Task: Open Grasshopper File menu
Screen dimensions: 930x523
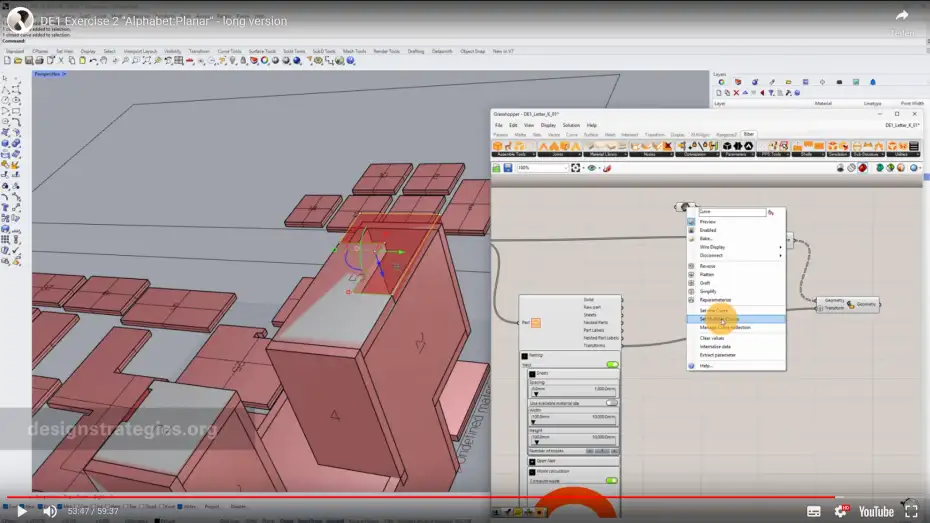Action: [498, 125]
